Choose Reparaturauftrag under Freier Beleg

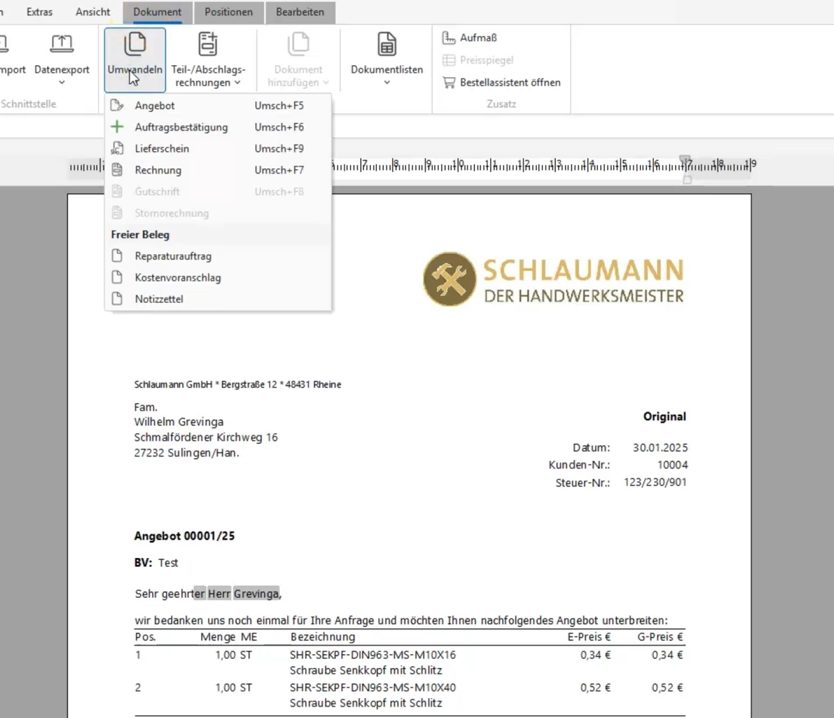[218, 256]
